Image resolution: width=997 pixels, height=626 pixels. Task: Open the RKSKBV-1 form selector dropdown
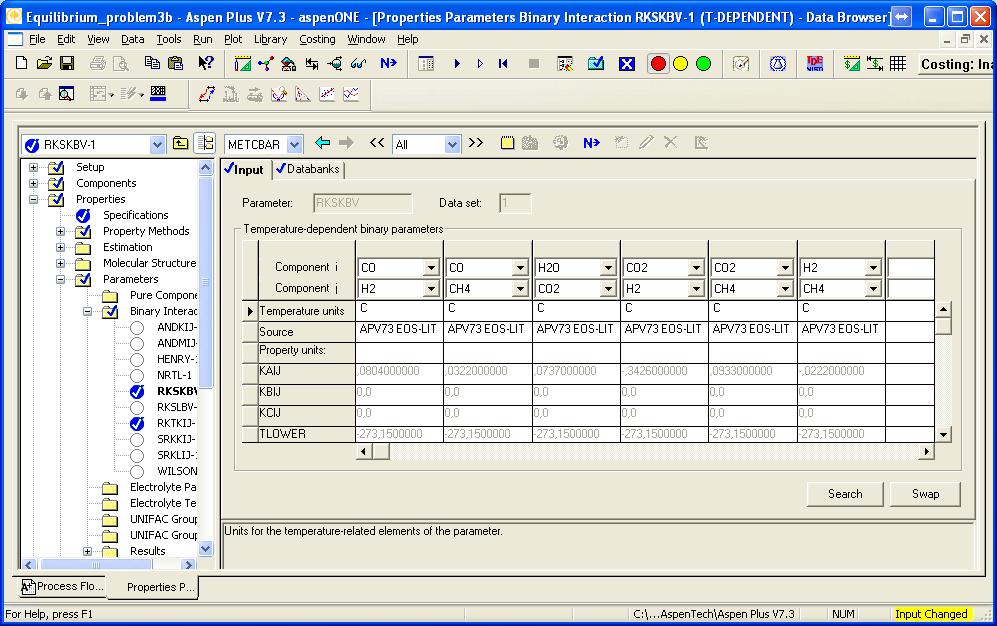pyautogui.click(x=157, y=145)
